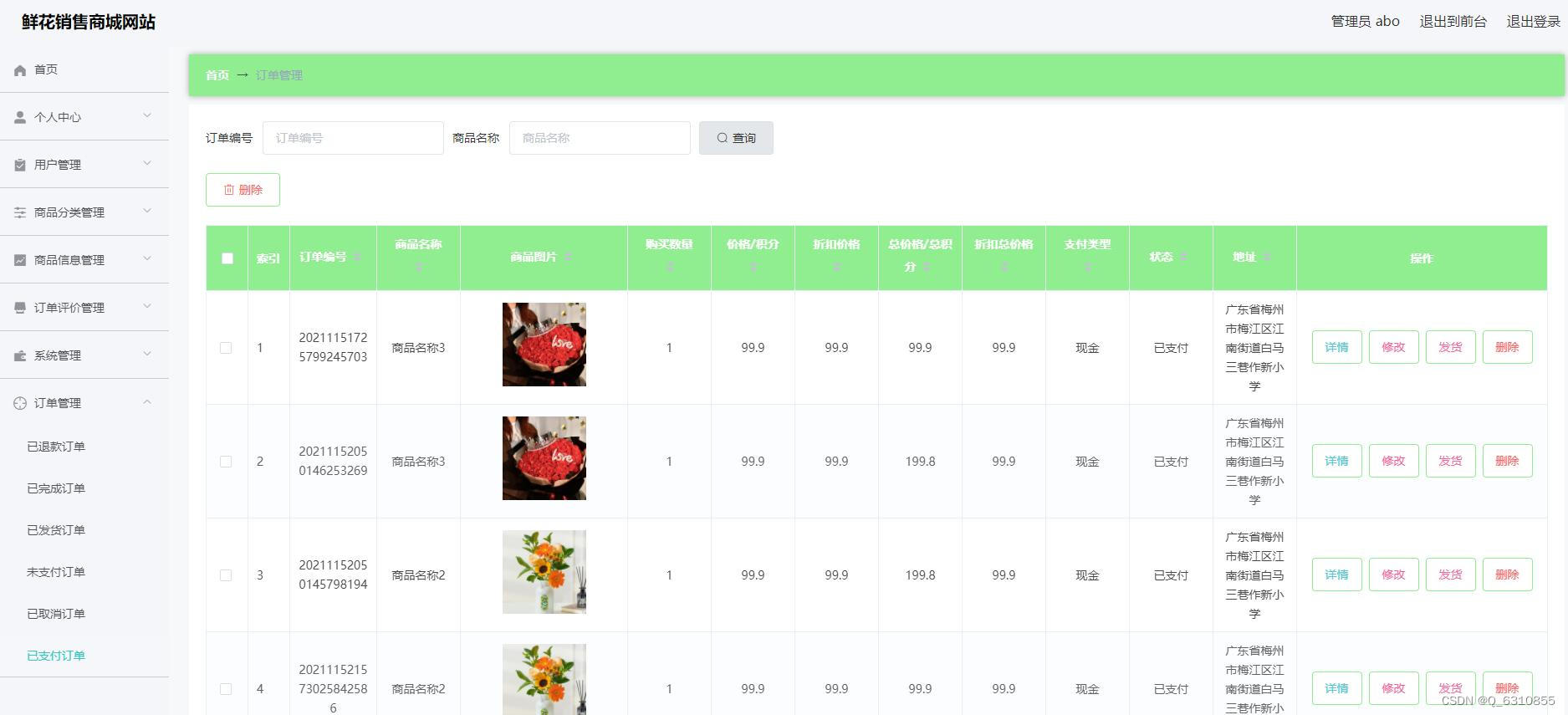Open the orange flower image in row 3
Screen dimensions: 1568x715
click(544, 572)
